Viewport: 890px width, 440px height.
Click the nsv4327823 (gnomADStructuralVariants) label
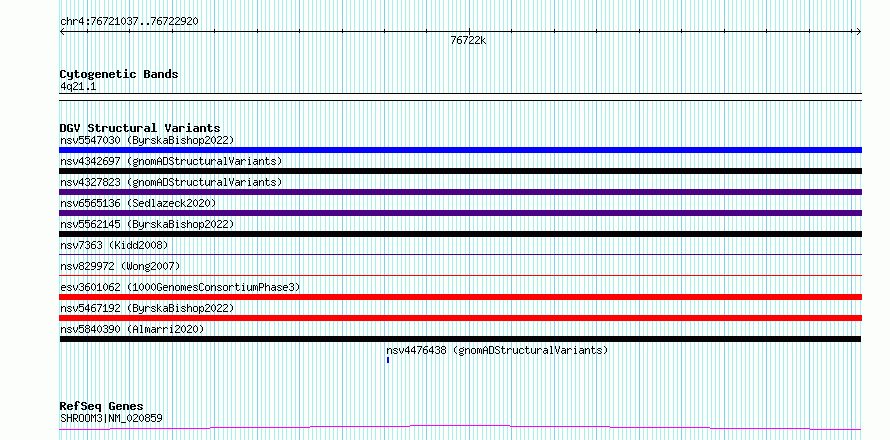(x=171, y=182)
